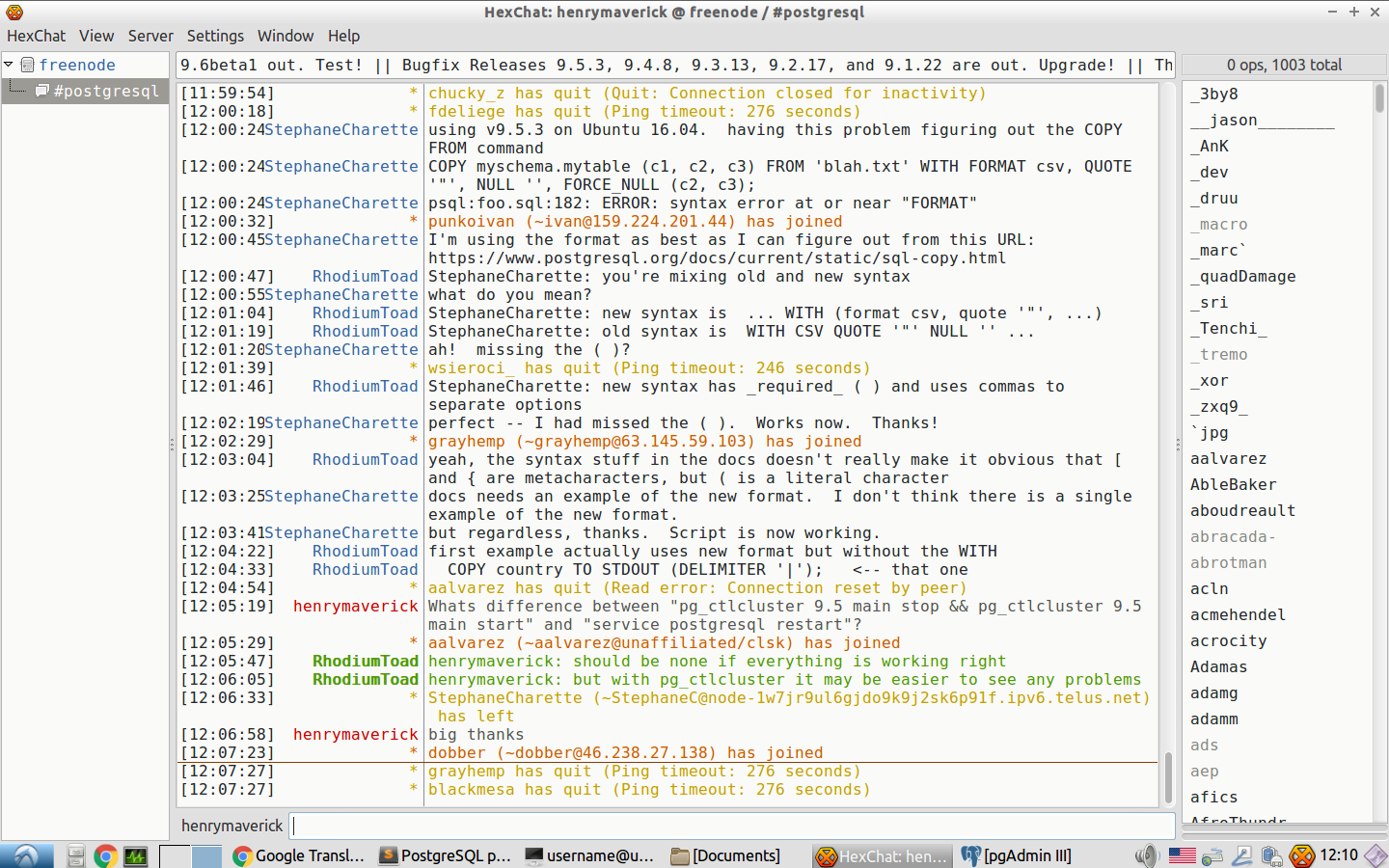The height and width of the screenshot is (868, 1389).
Task: Switch to the first workspace
Action: click(x=175, y=855)
